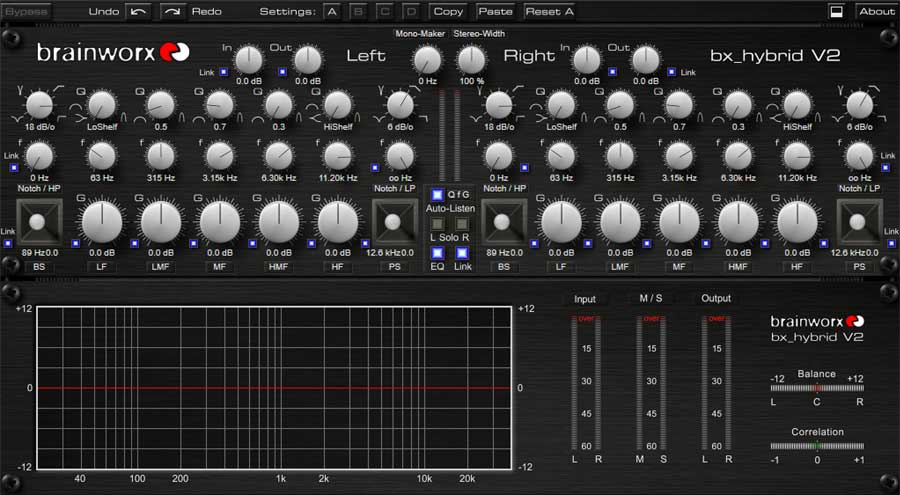Viewport: 900px width, 495px height.
Task: Select settings slot A
Action: coord(332,11)
